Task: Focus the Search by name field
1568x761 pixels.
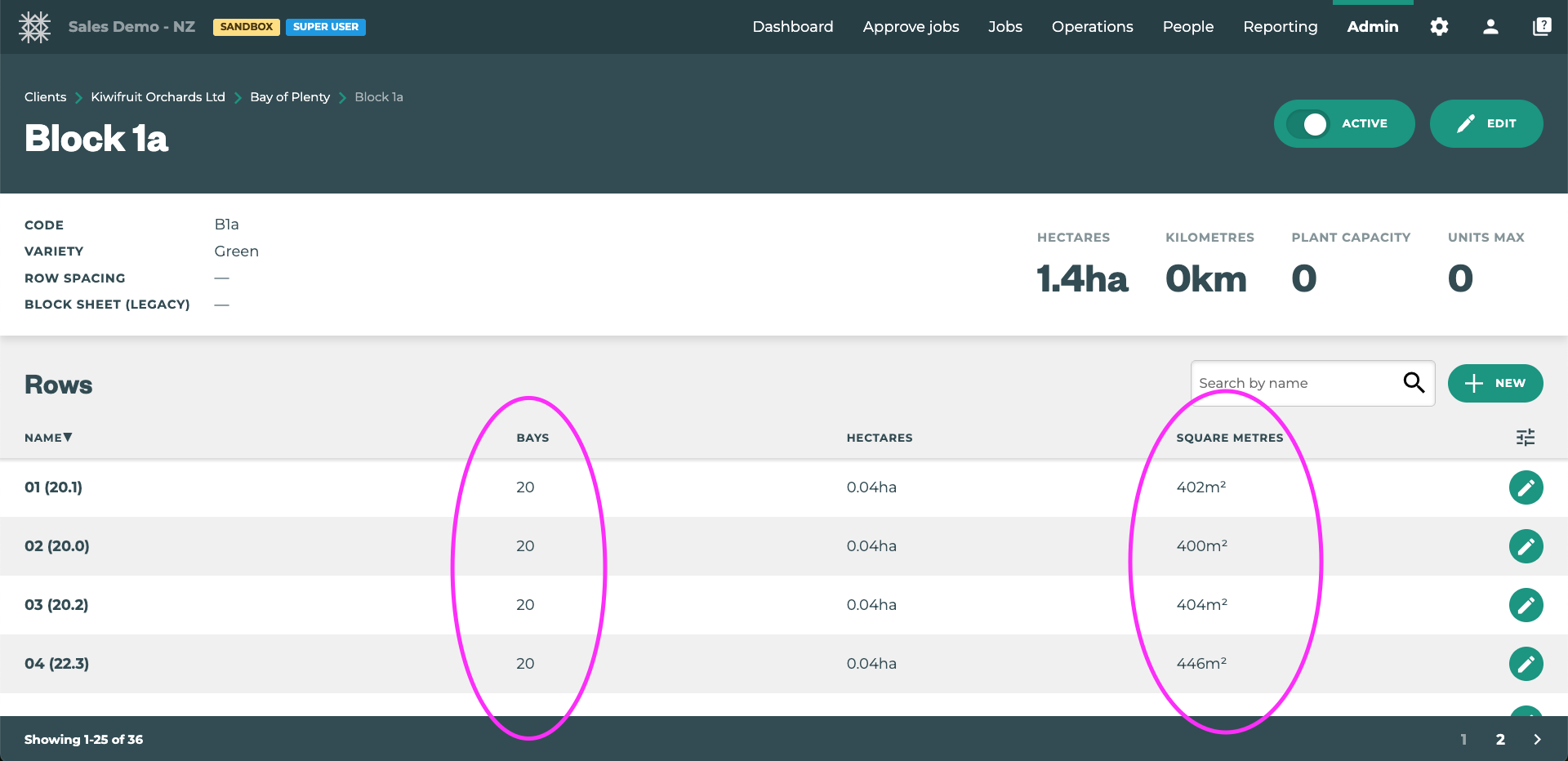Action: (1294, 383)
